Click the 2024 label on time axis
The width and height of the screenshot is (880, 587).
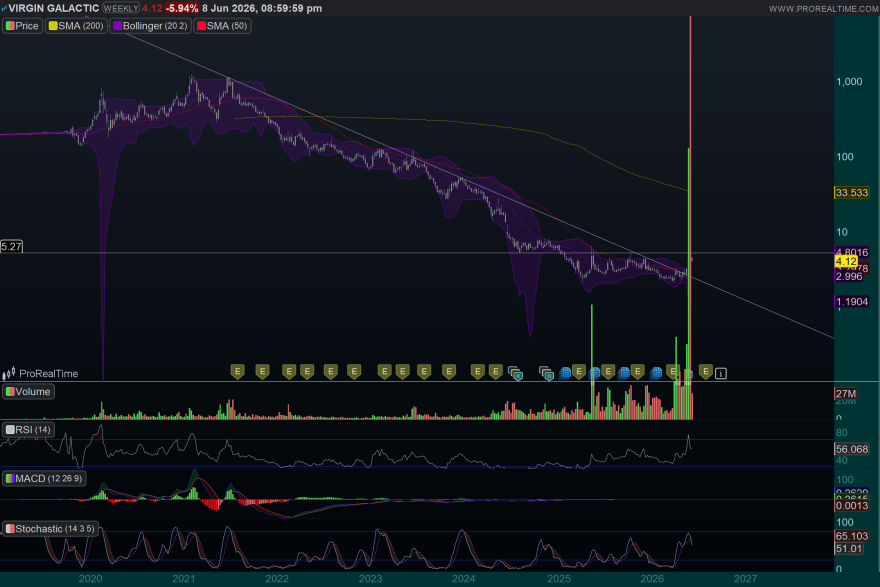coord(464,579)
